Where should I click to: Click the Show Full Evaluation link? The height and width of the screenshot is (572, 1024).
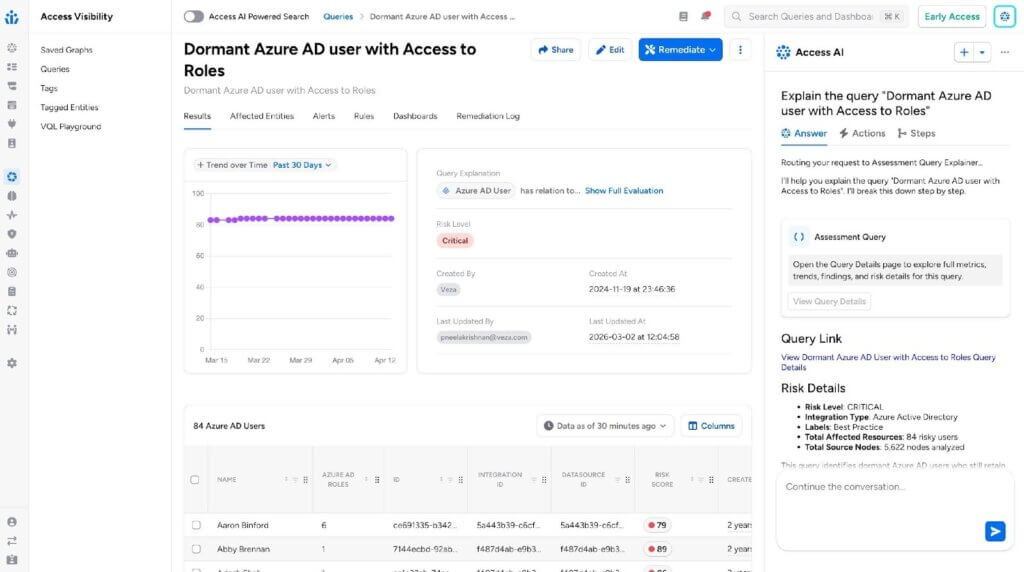click(x=623, y=190)
